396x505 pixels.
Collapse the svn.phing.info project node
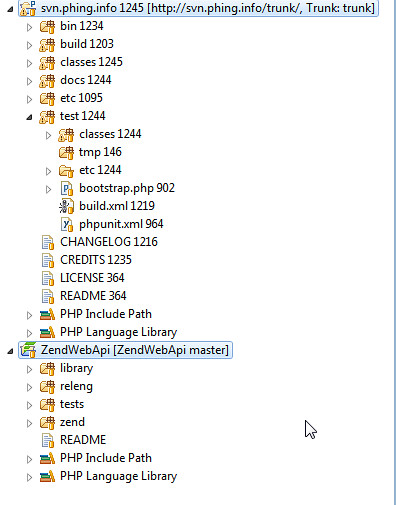11,9
